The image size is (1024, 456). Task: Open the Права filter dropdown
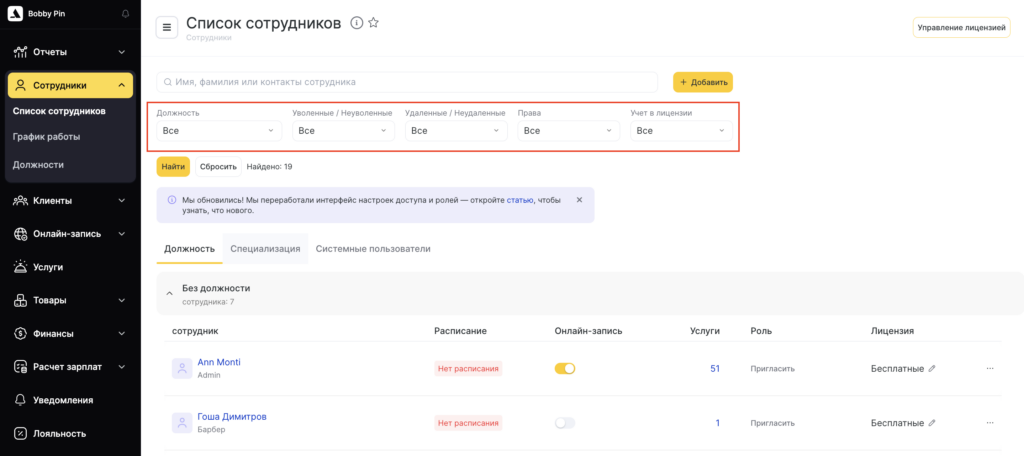tap(568, 131)
